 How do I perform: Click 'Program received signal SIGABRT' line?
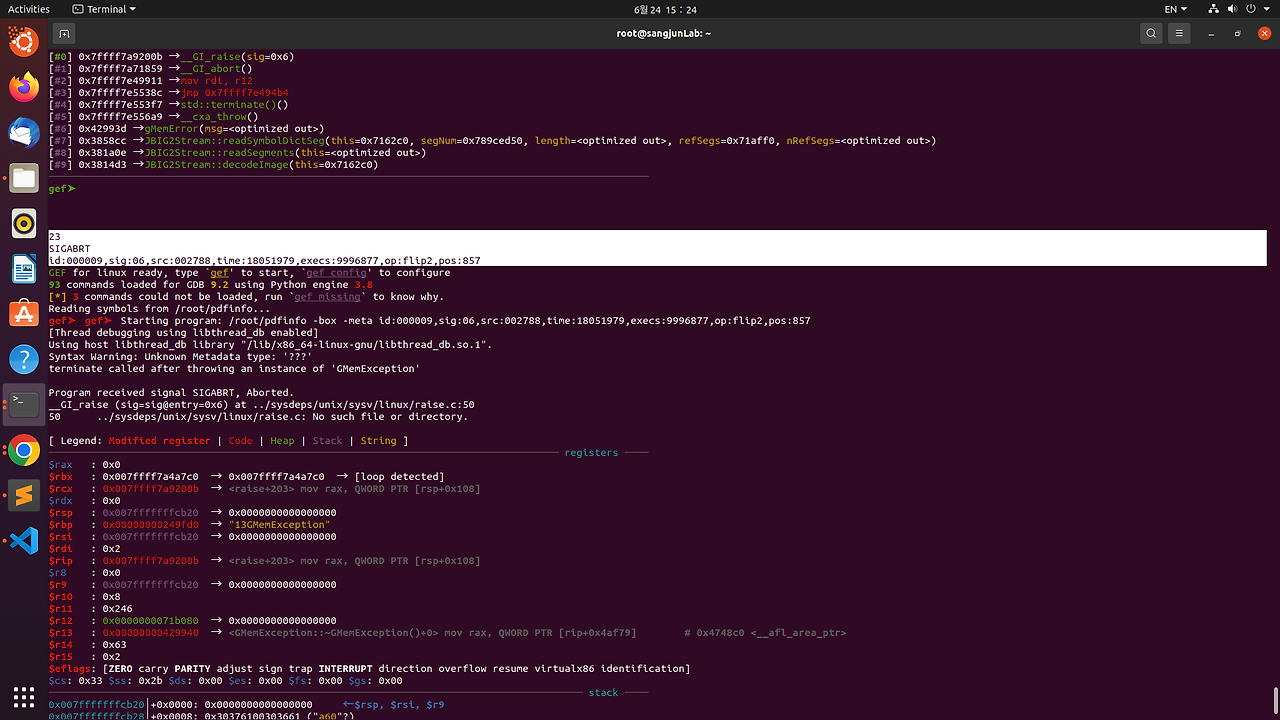[x=170, y=392]
